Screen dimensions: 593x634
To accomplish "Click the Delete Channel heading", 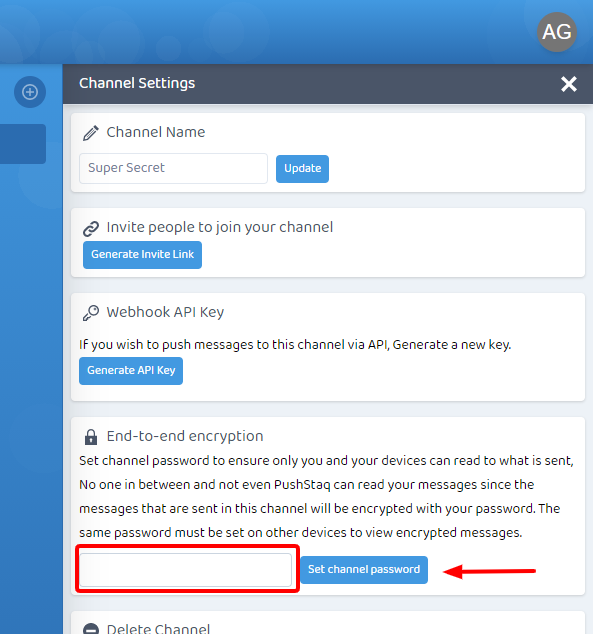I will tap(158, 628).
